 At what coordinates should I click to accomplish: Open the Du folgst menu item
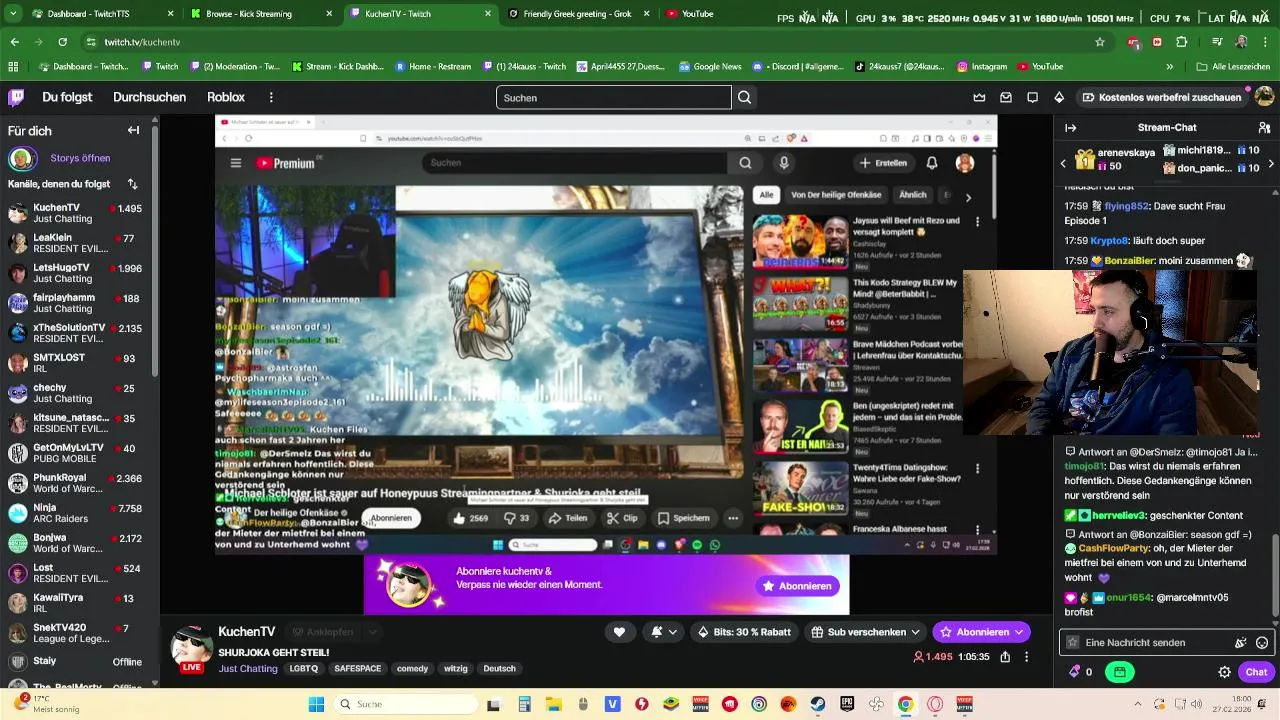(67, 97)
